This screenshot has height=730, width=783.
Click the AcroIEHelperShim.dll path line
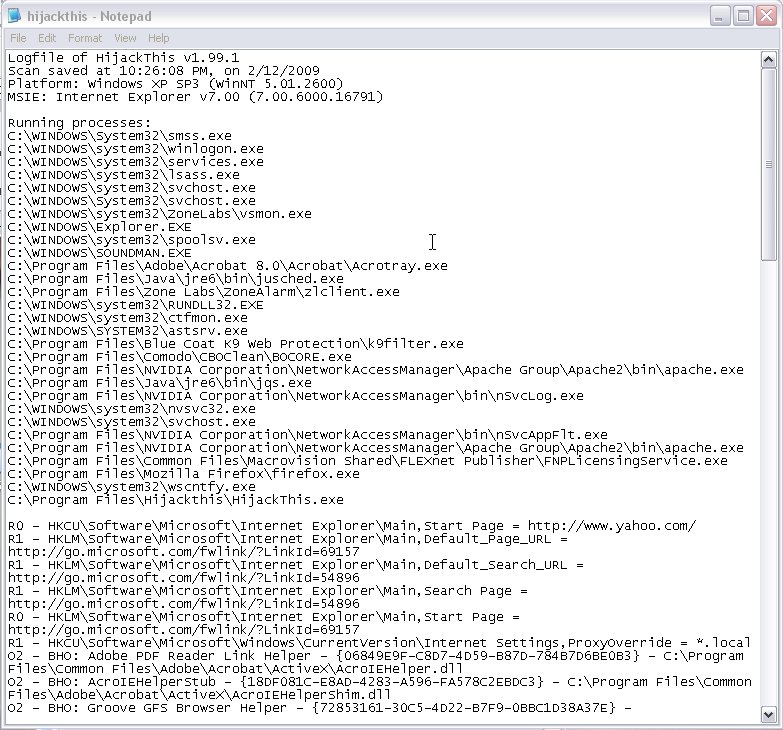(x=200, y=695)
